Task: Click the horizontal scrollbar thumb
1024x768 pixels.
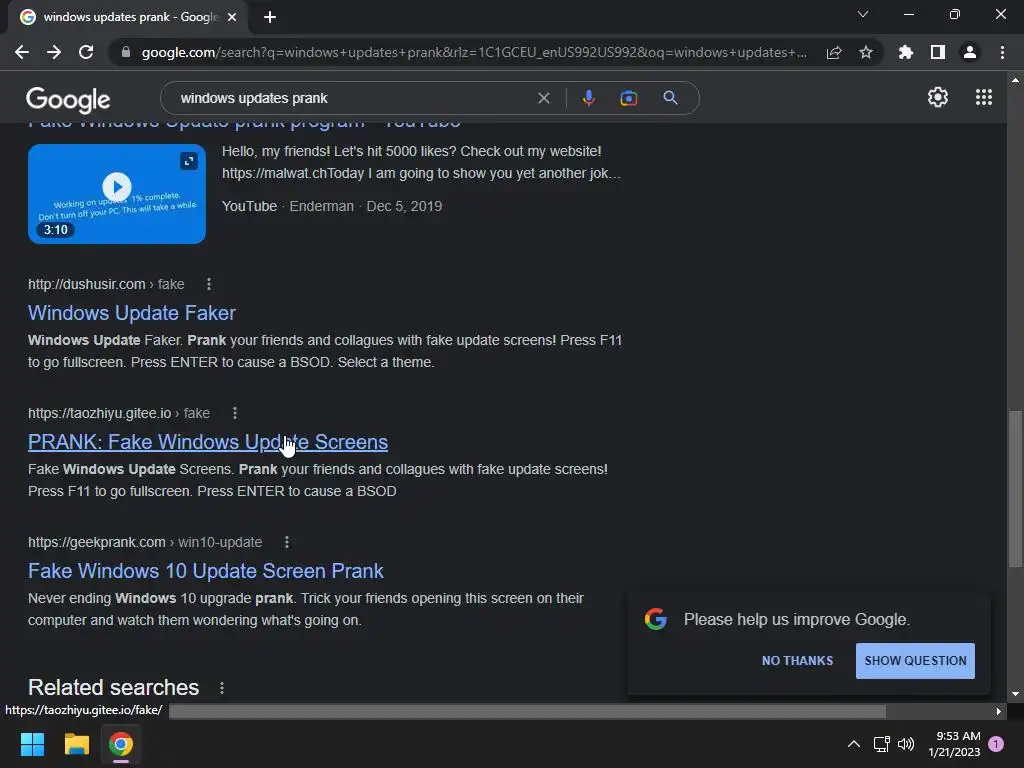Action: pyautogui.click(x=528, y=711)
